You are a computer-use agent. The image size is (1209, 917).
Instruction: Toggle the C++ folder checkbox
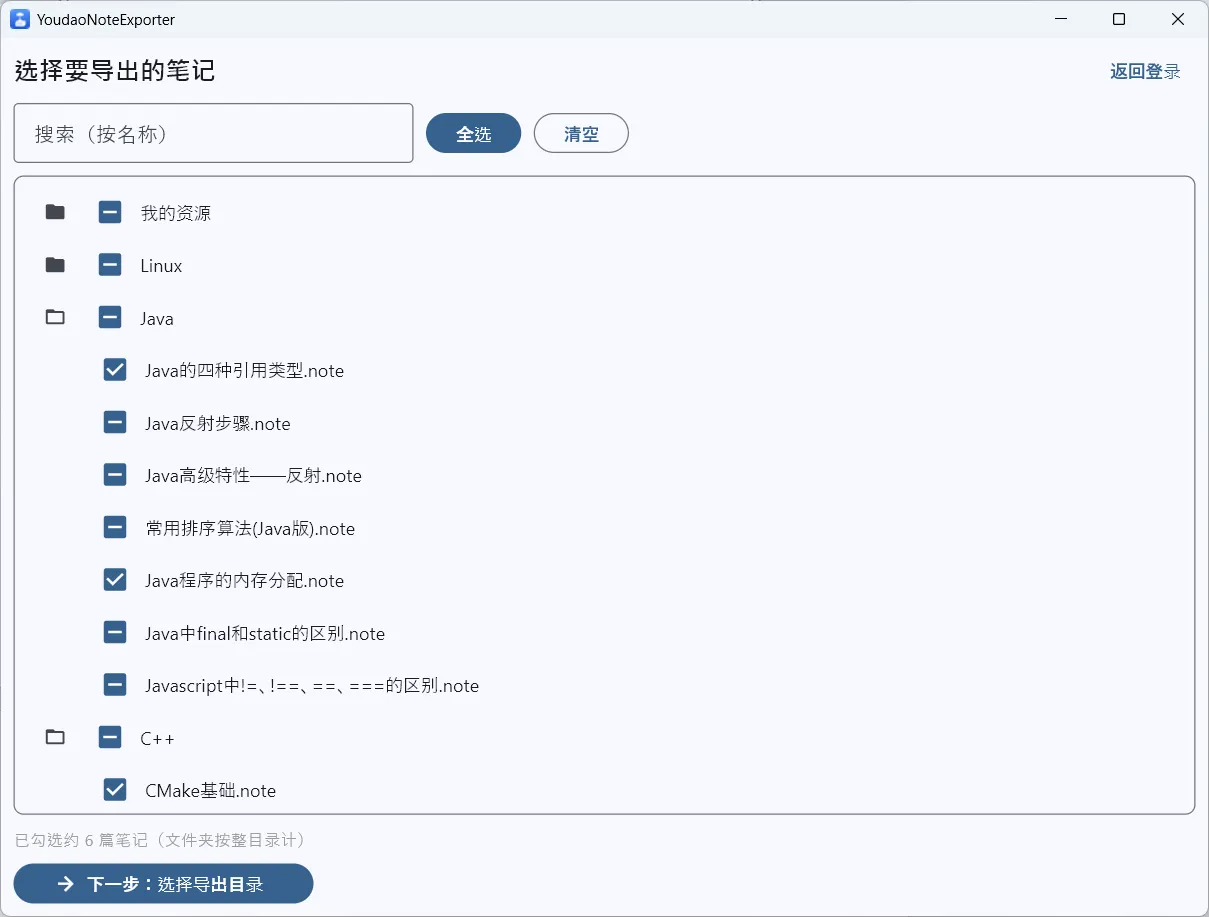[x=110, y=738]
